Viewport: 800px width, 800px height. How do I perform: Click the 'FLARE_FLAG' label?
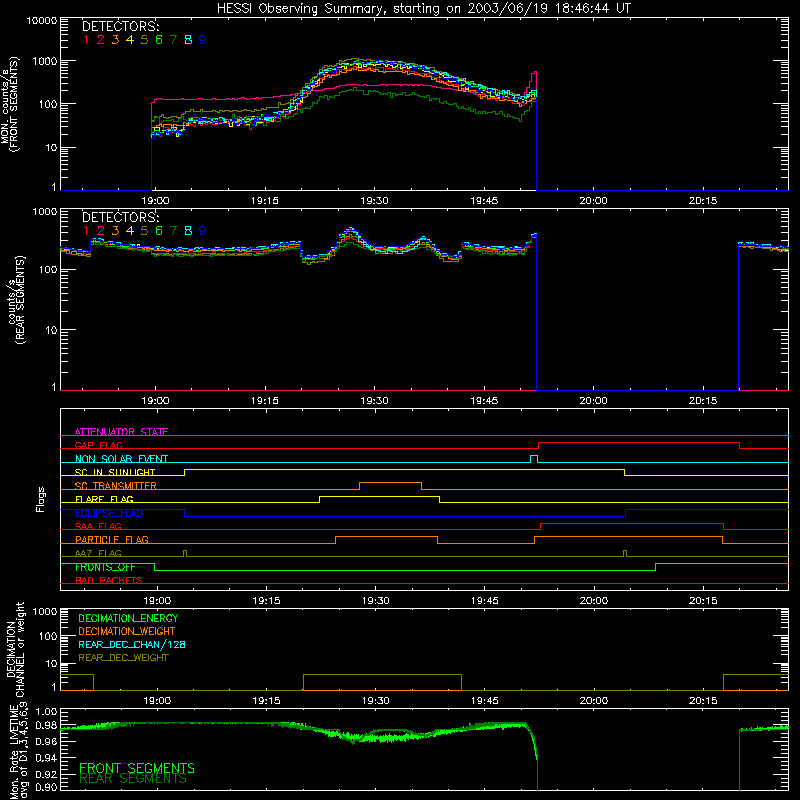pos(104,499)
